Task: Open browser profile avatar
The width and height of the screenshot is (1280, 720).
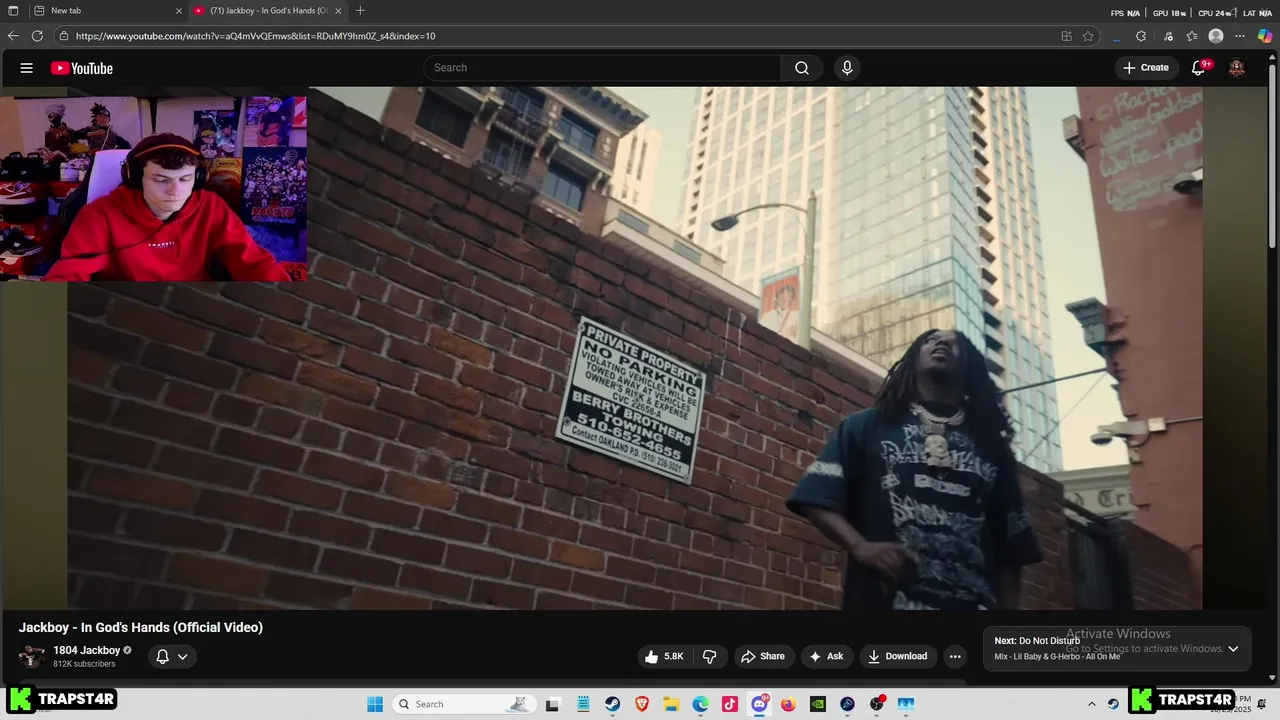Action: pyautogui.click(x=1216, y=36)
